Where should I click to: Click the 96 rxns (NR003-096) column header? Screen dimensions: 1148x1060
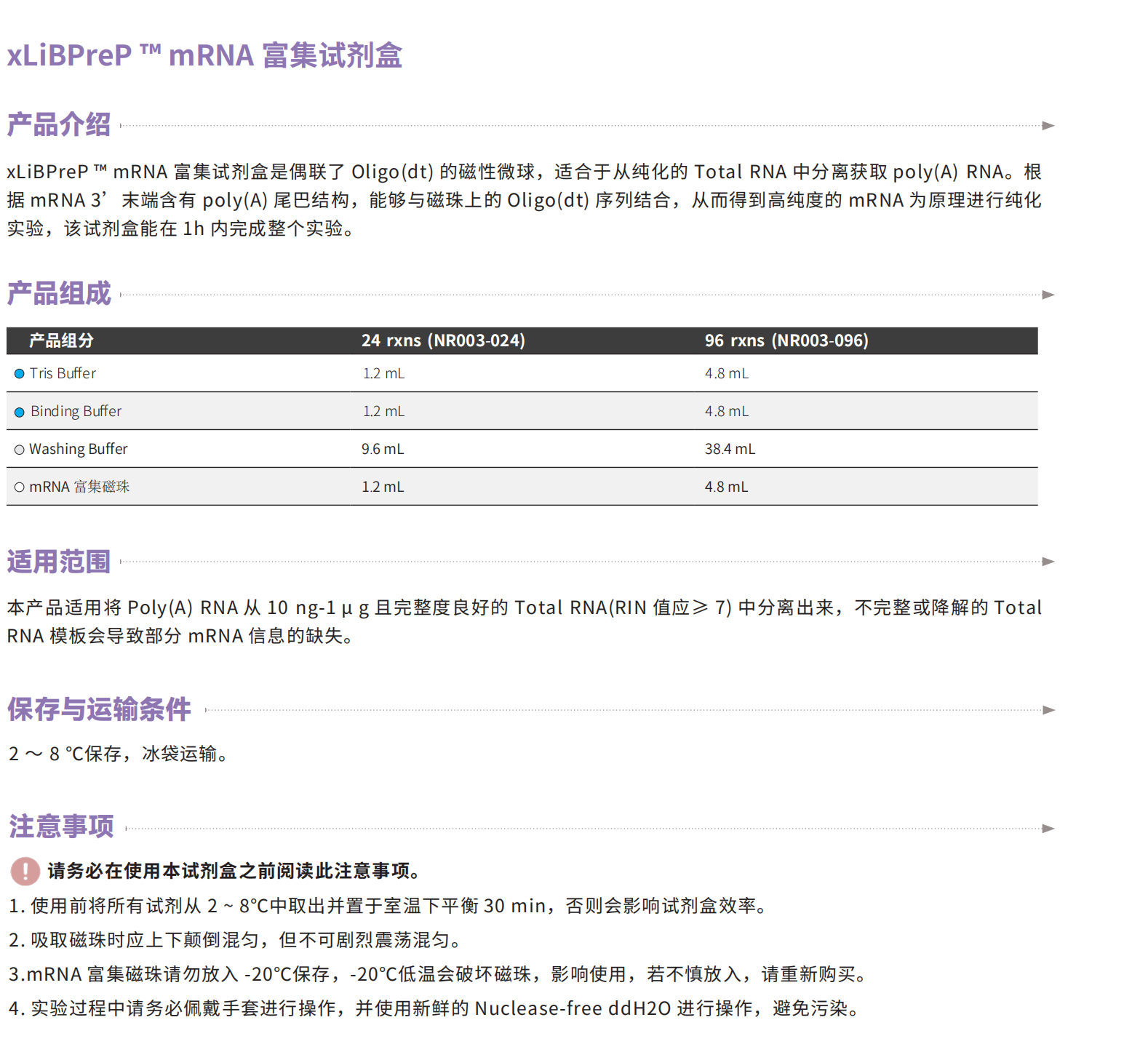click(786, 340)
